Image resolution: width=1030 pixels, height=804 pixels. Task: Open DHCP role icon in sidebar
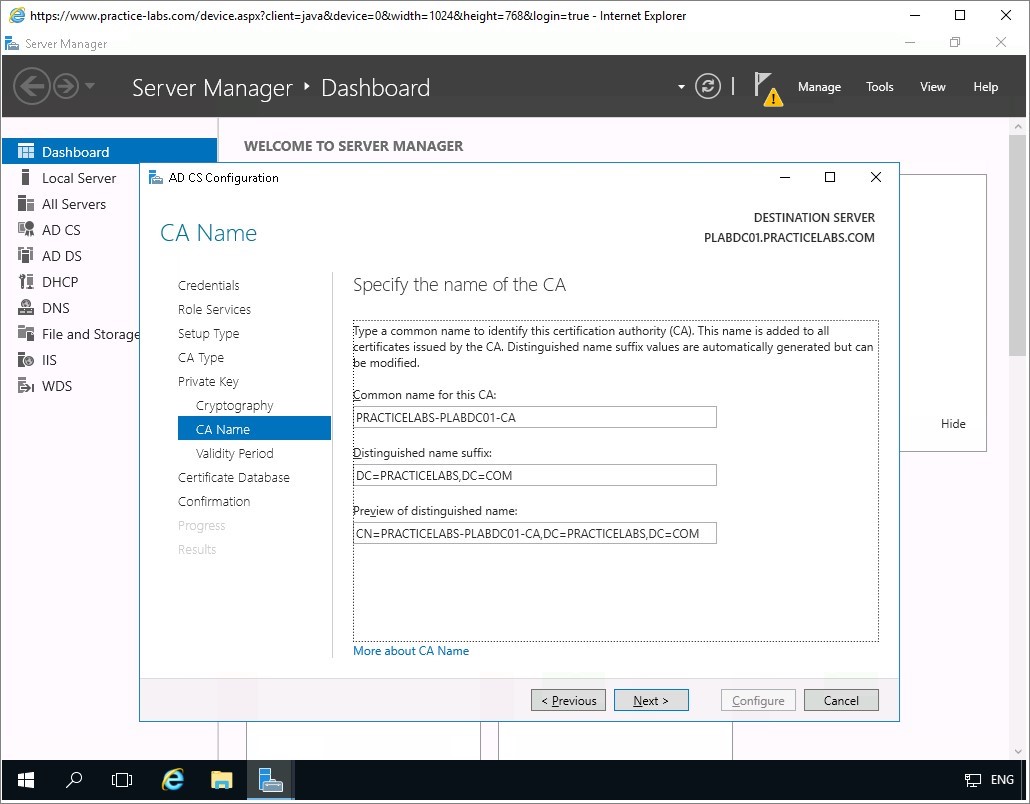[26, 282]
